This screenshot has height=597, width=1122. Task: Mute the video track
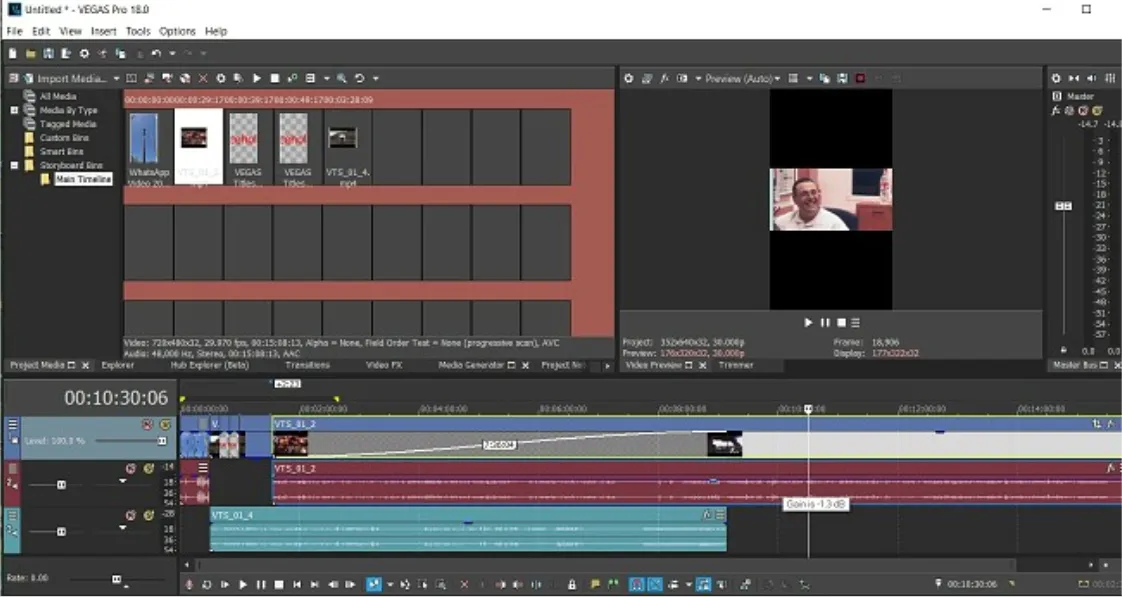(147, 424)
